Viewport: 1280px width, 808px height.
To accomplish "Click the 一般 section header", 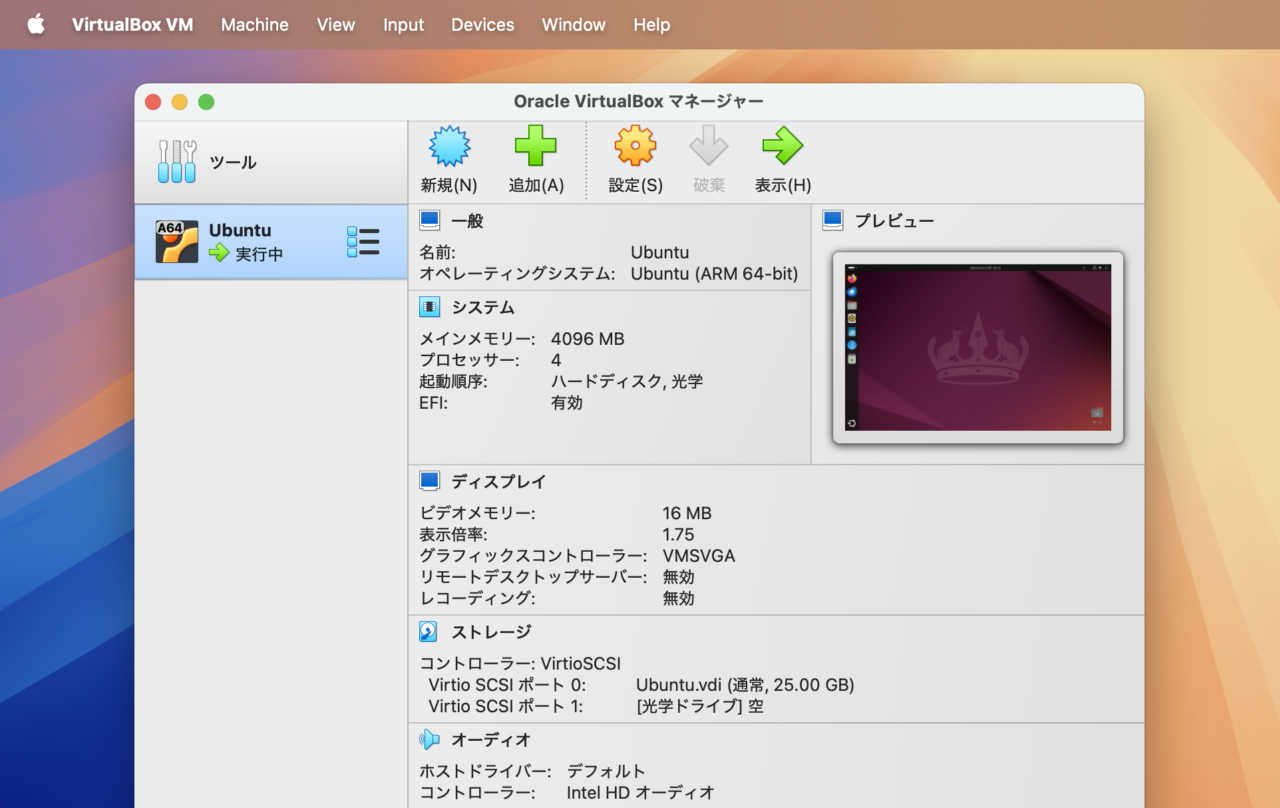I will (x=467, y=221).
